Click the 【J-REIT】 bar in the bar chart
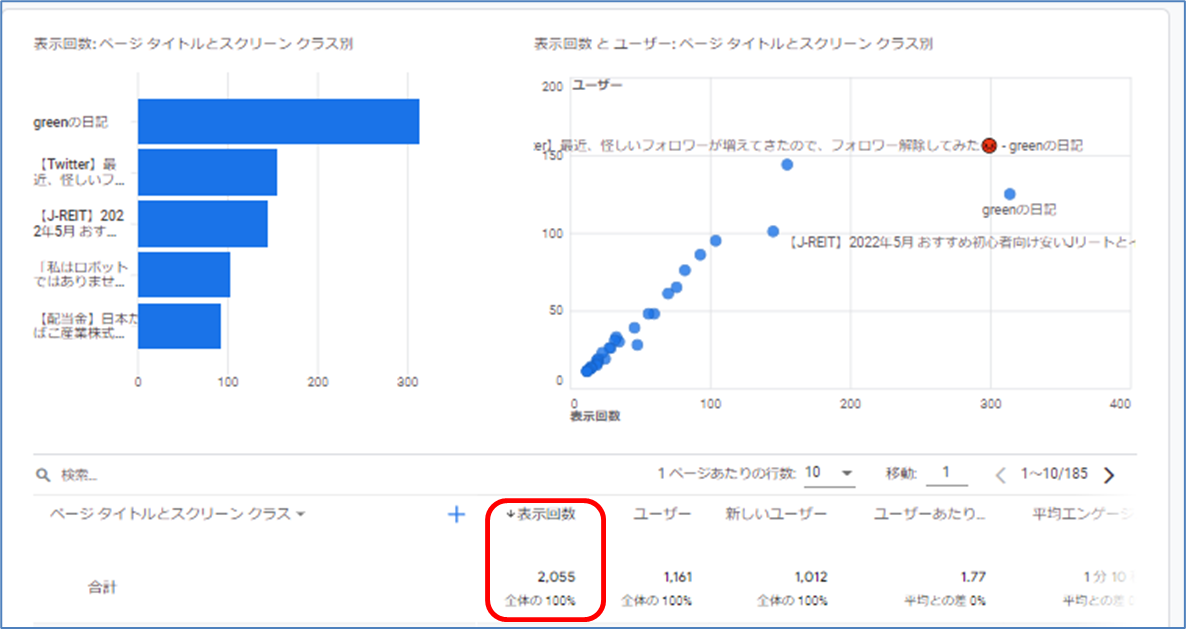This screenshot has height=629, width=1186. (x=203, y=224)
